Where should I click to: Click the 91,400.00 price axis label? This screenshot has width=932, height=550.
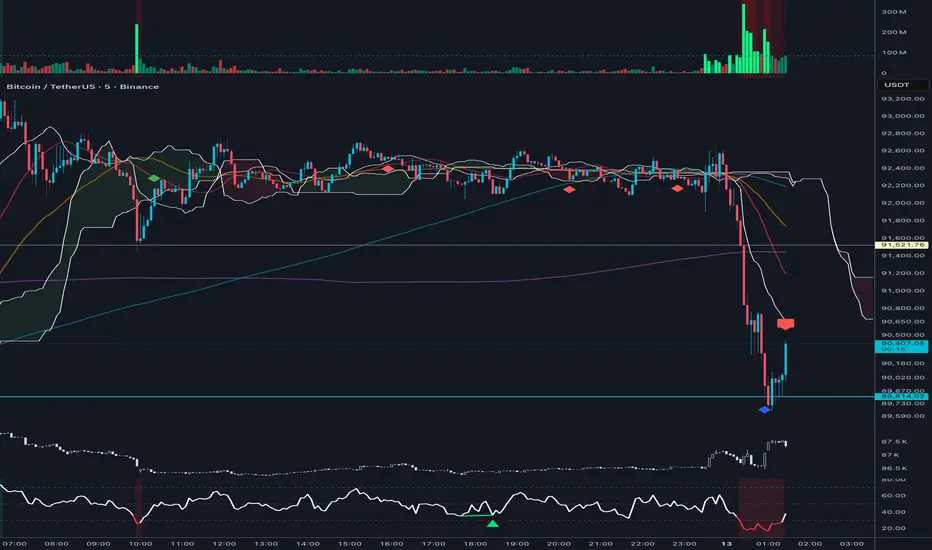click(x=903, y=256)
